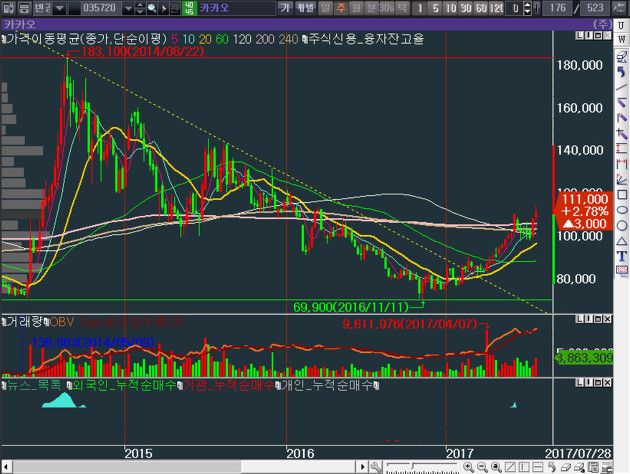Click the horizontal scrollbar thumb under chart
The width and height of the screenshot is (630, 474).
[128, 467]
